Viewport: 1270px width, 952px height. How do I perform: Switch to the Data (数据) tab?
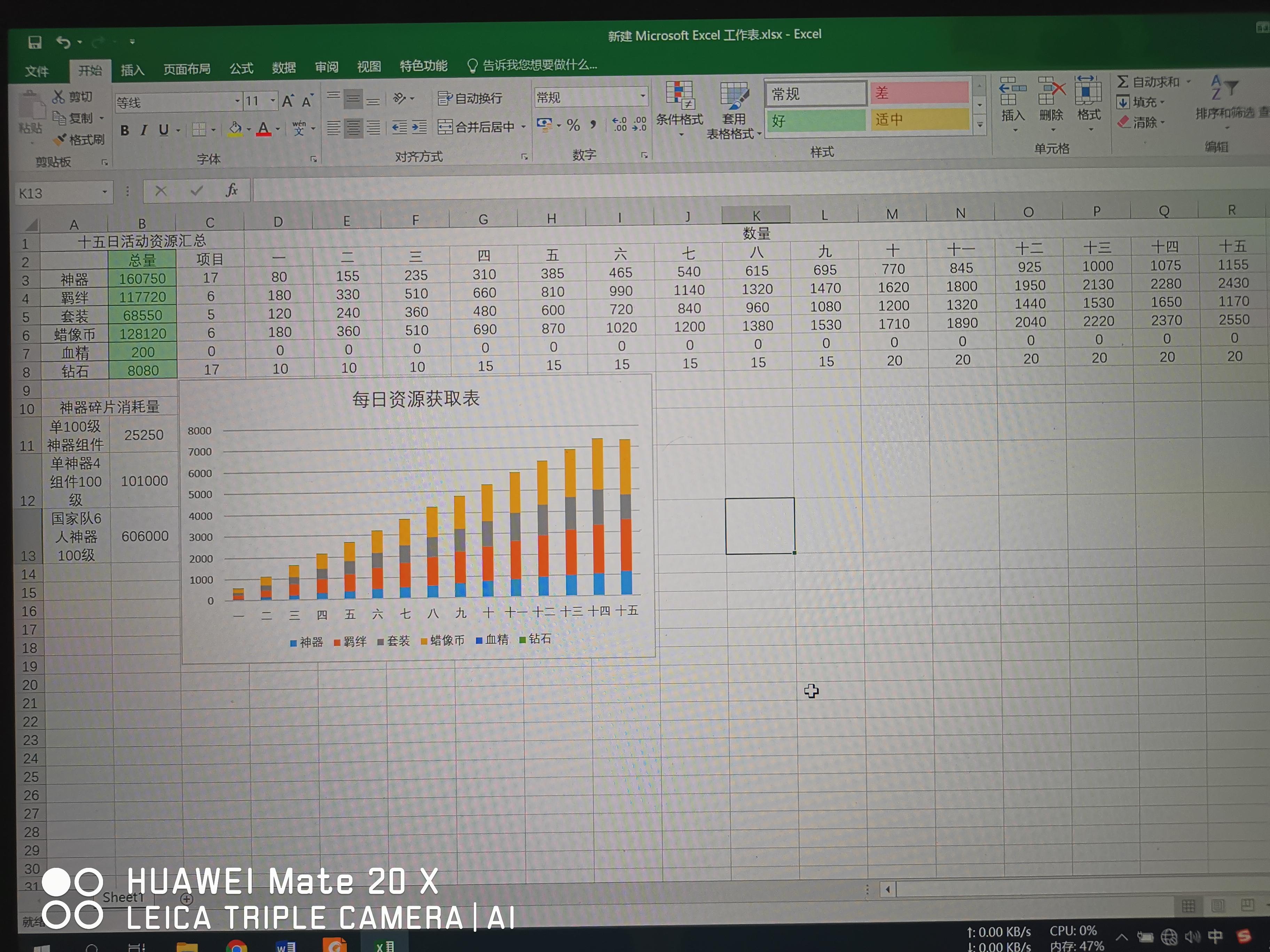(x=284, y=68)
